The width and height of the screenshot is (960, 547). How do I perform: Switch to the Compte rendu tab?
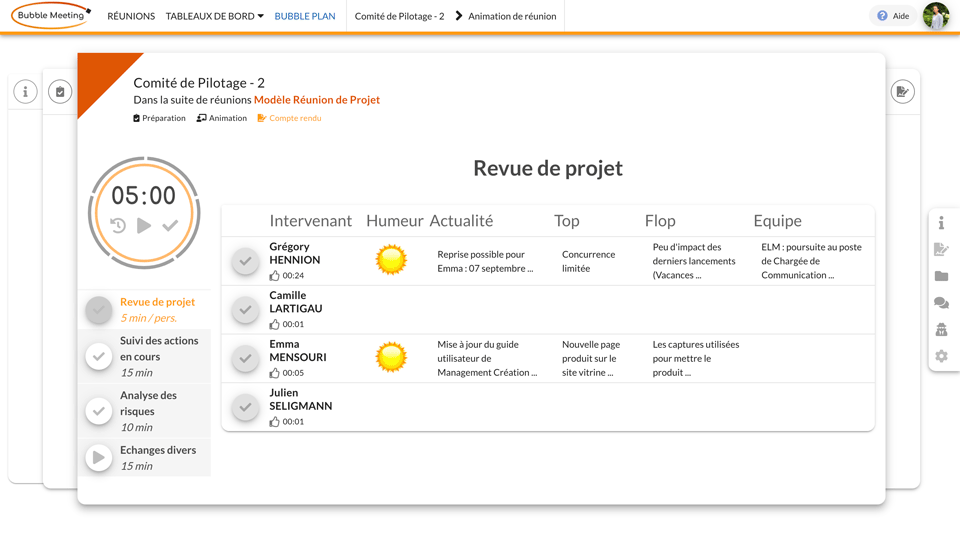(x=289, y=118)
